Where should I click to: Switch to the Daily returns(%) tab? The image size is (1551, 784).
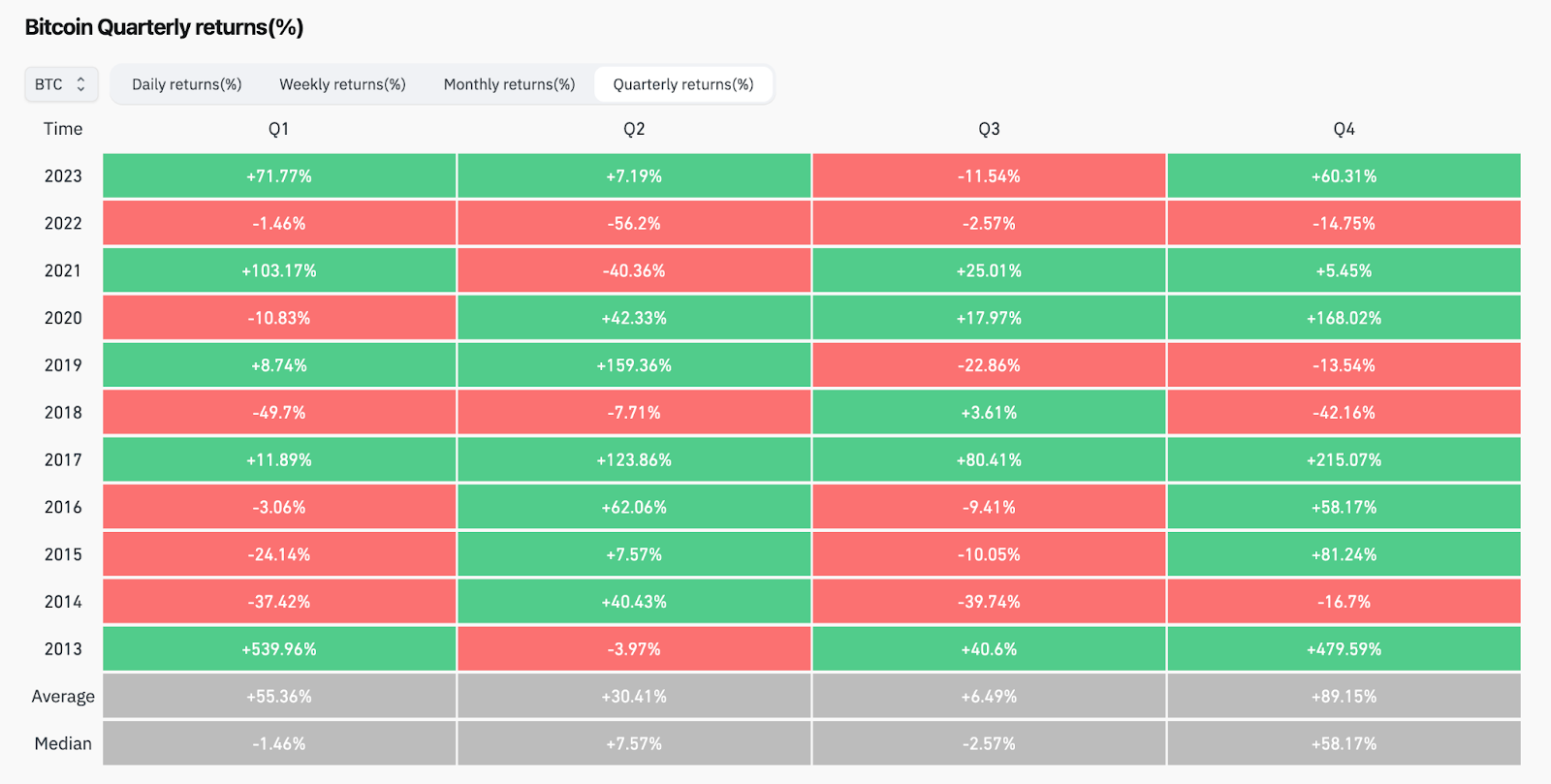187,84
